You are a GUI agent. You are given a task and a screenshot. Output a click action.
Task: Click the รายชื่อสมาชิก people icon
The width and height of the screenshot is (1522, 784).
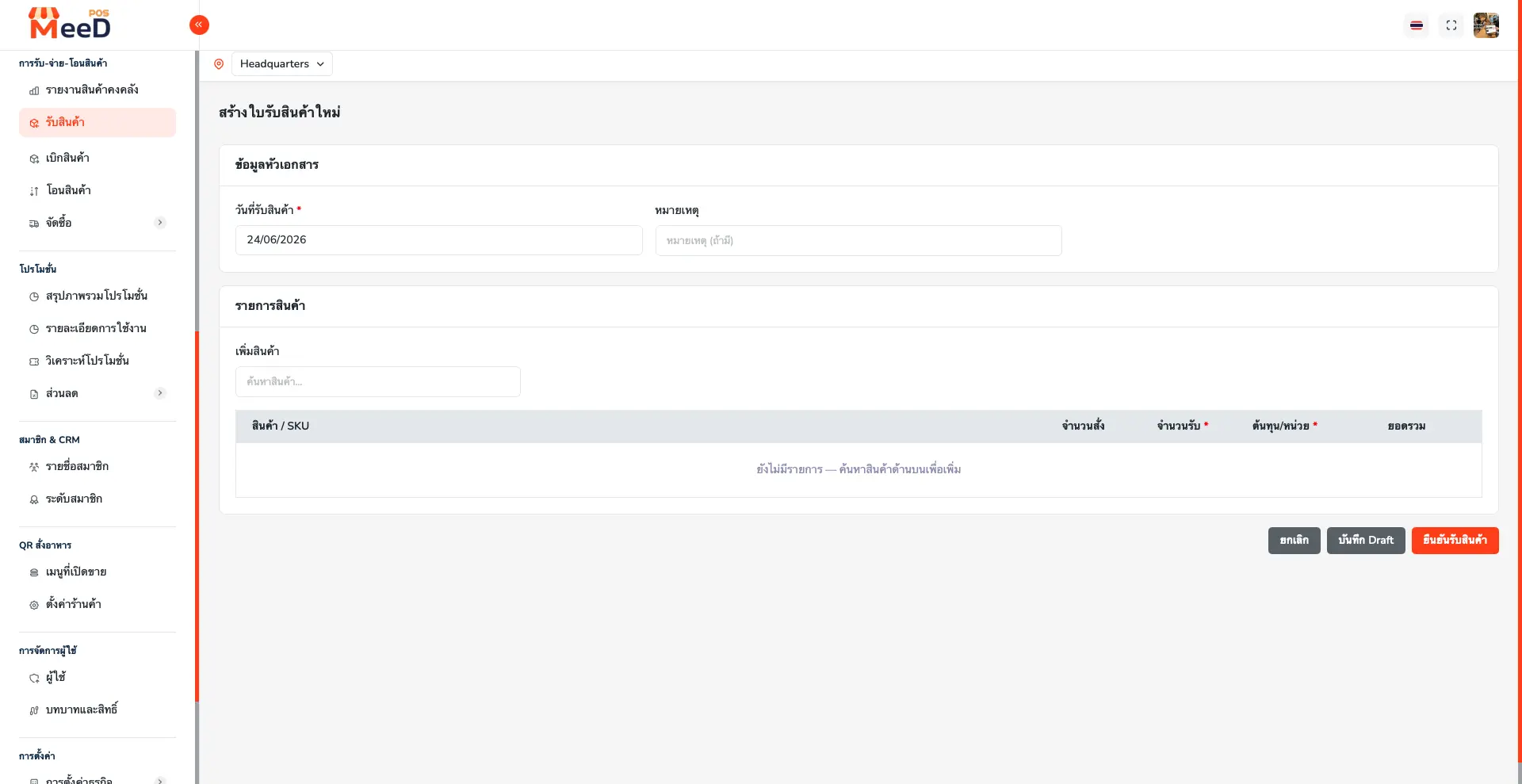click(x=34, y=467)
